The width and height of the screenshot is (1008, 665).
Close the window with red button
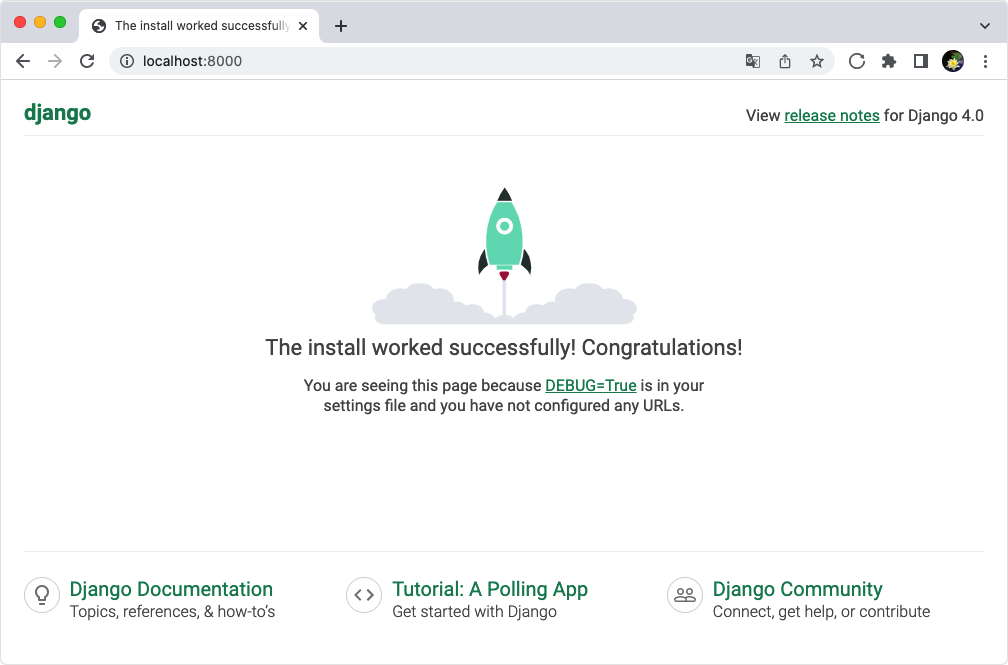coord(20,23)
